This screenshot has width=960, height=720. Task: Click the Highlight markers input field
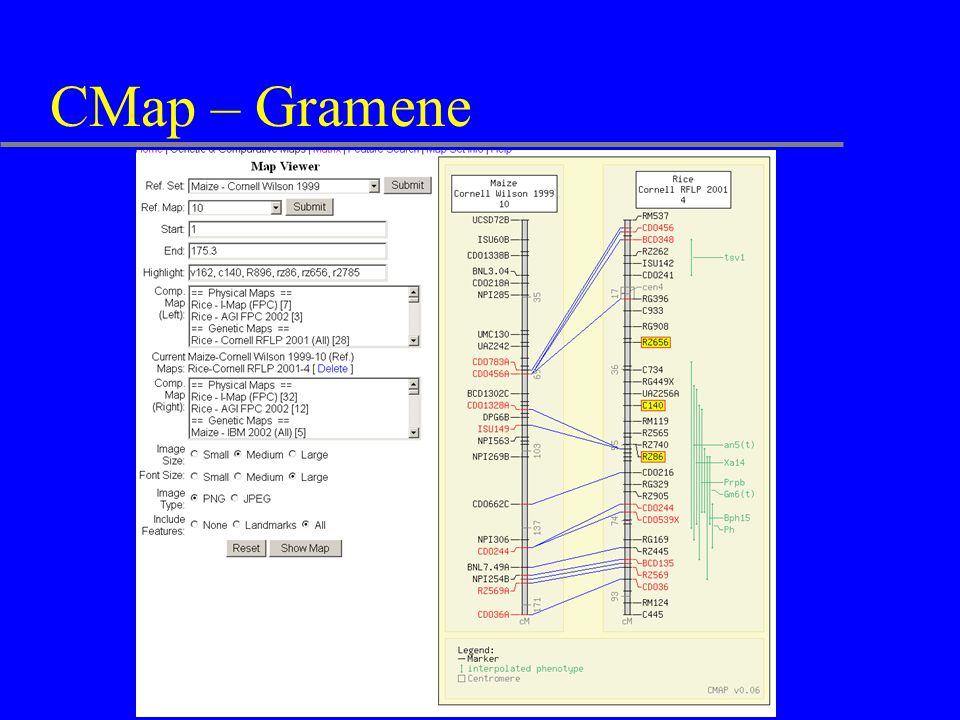coord(288,272)
